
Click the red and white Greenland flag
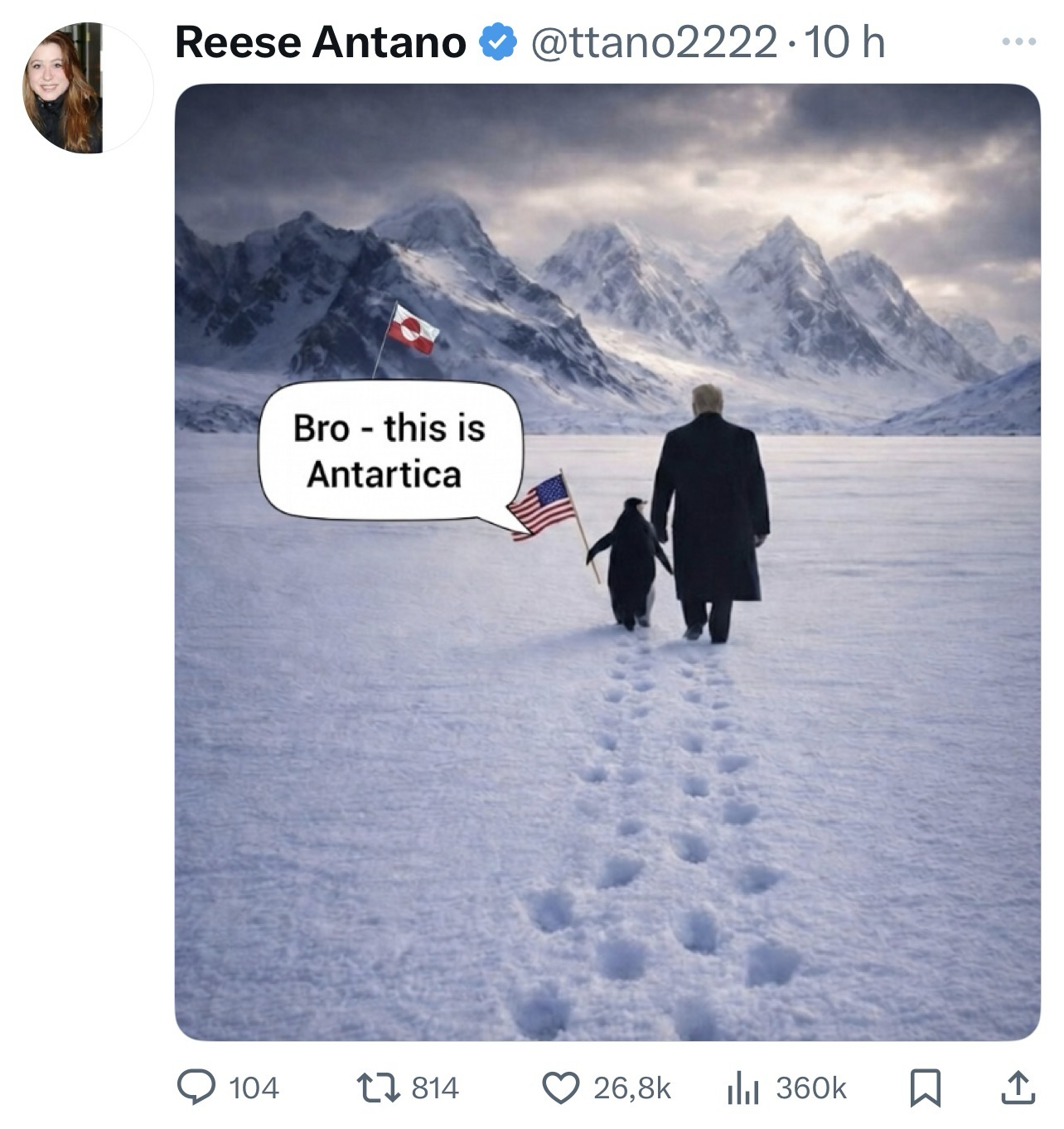tap(413, 329)
